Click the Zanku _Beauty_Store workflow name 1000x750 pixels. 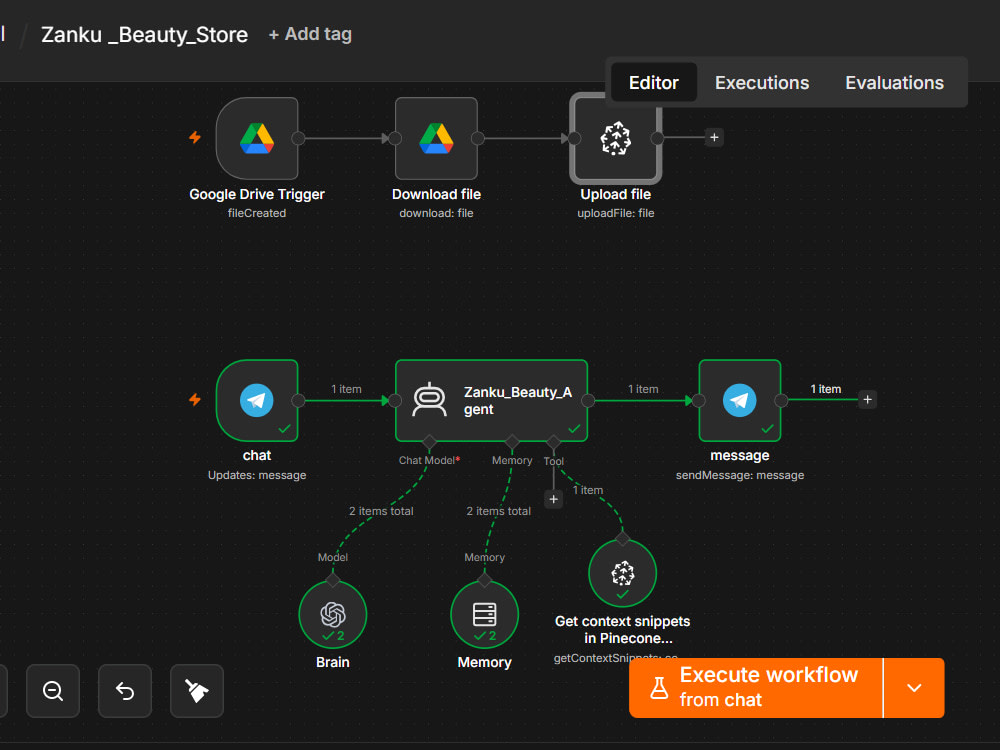pos(145,34)
